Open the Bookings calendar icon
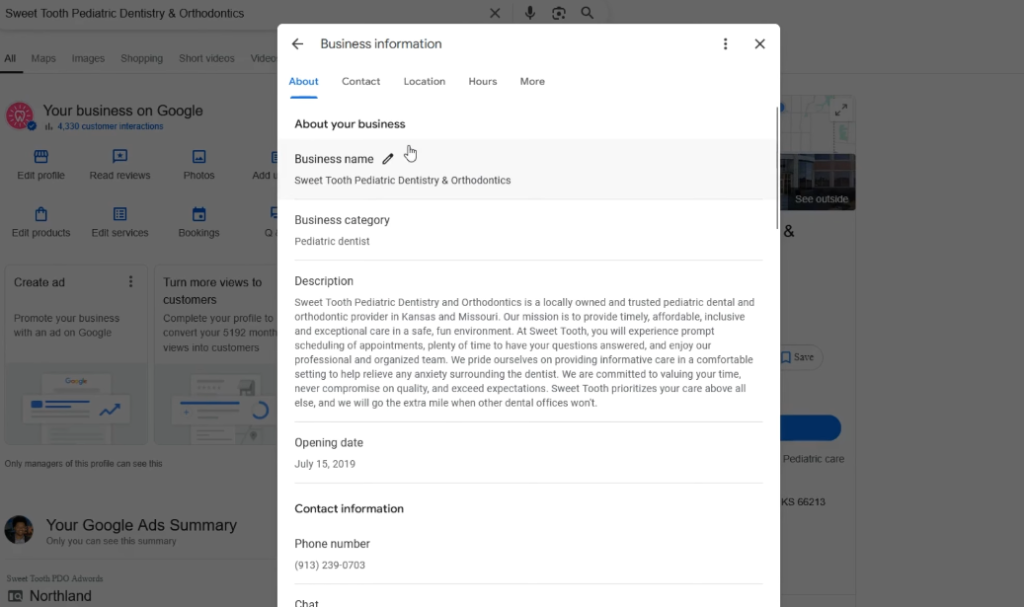Screen dimensions: 1024x607 199,214
